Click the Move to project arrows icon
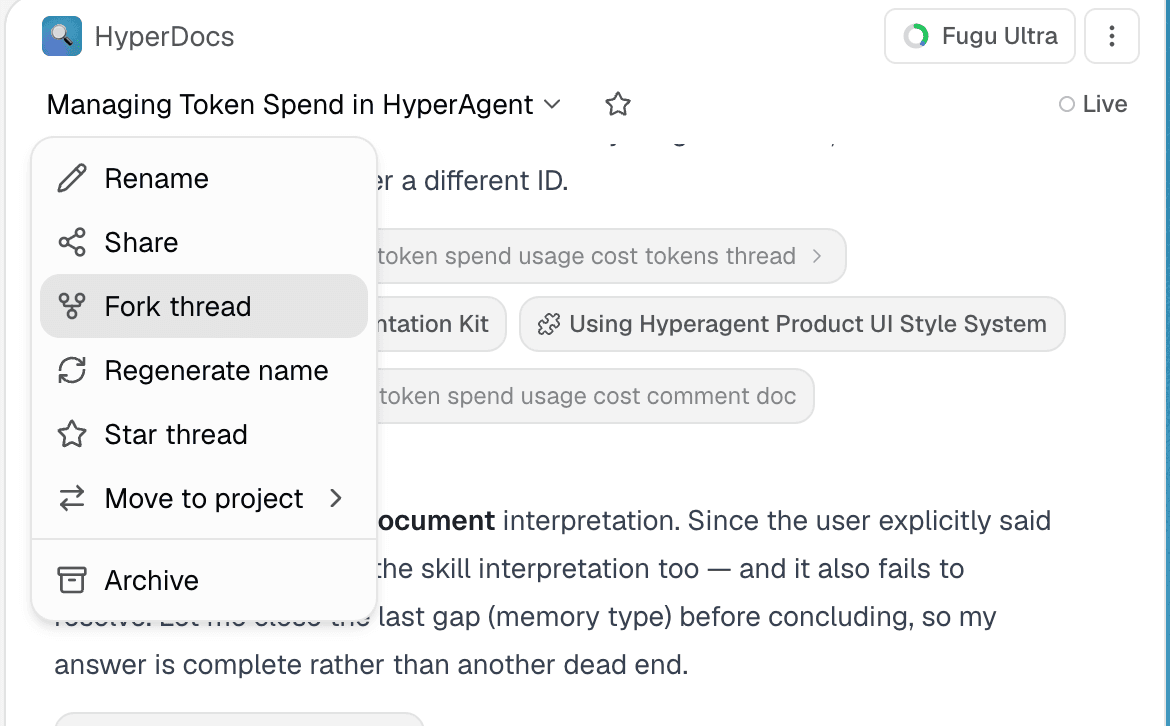 click(72, 498)
